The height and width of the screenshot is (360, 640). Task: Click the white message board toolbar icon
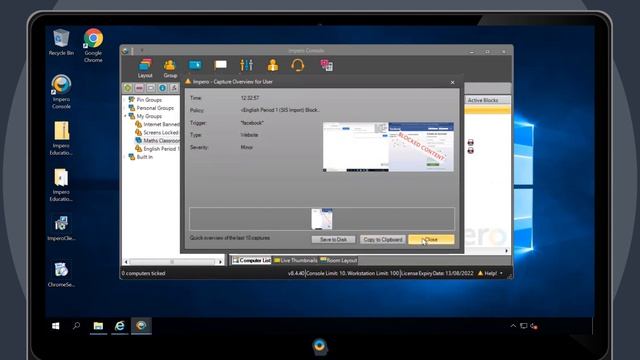click(x=220, y=65)
